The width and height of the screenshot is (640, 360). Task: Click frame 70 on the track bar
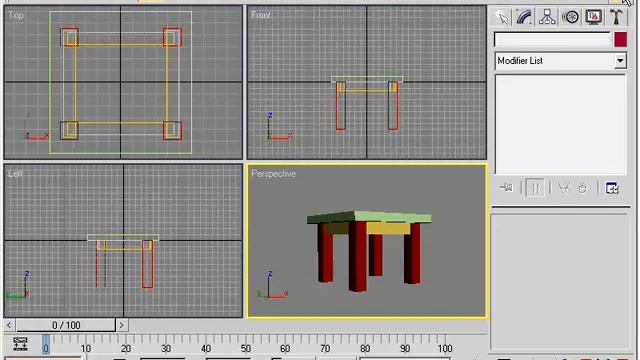[325, 349]
